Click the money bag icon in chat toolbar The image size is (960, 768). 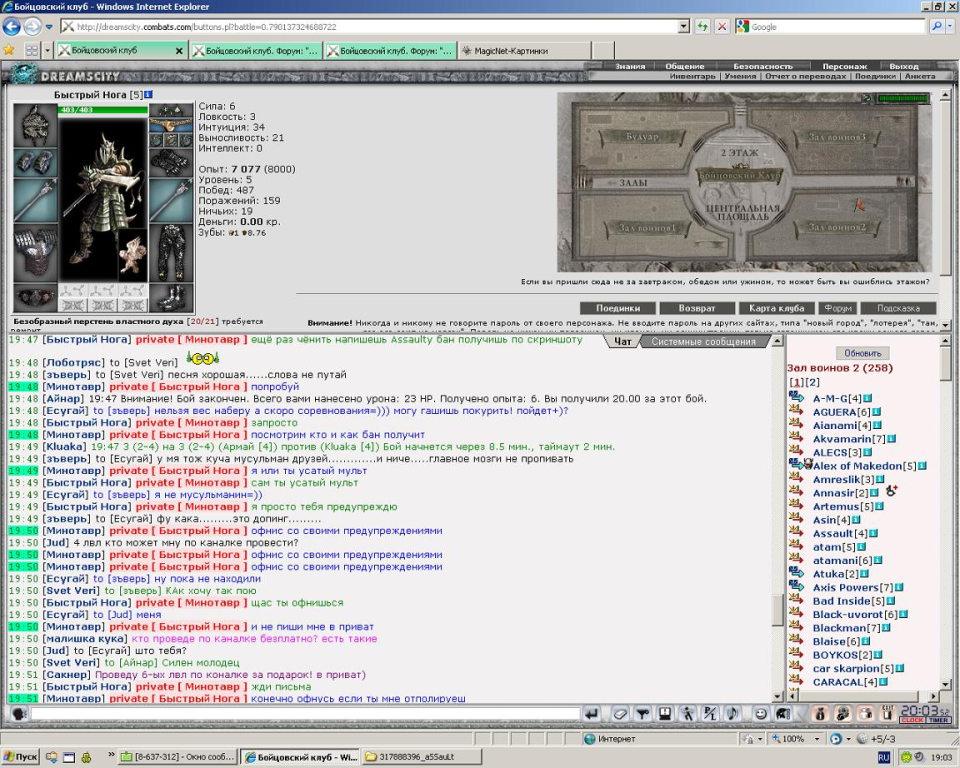point(820,714)
